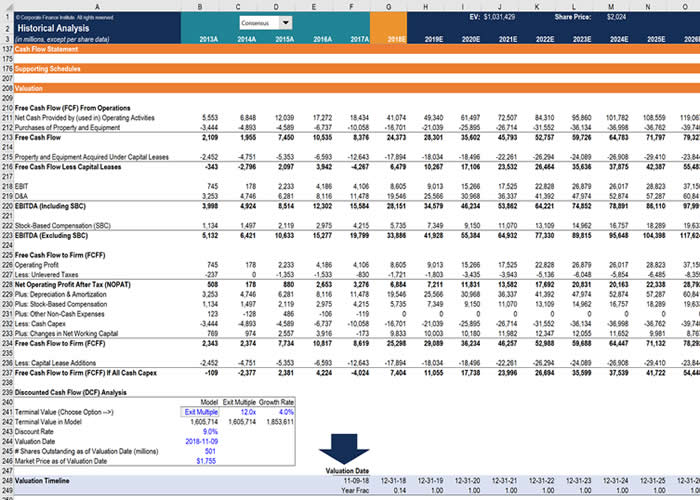Select the EV $1,031,429 value cell

(x=499, y=17)
